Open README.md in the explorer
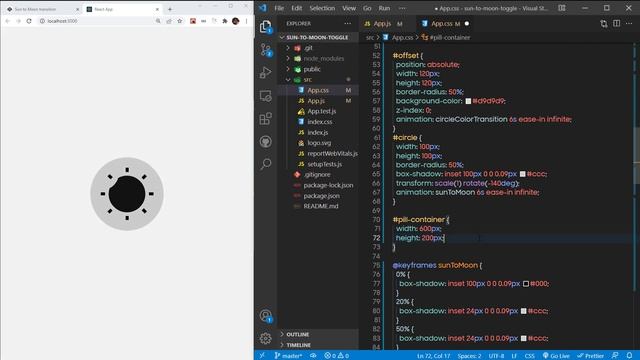 (x=321, y=206)
